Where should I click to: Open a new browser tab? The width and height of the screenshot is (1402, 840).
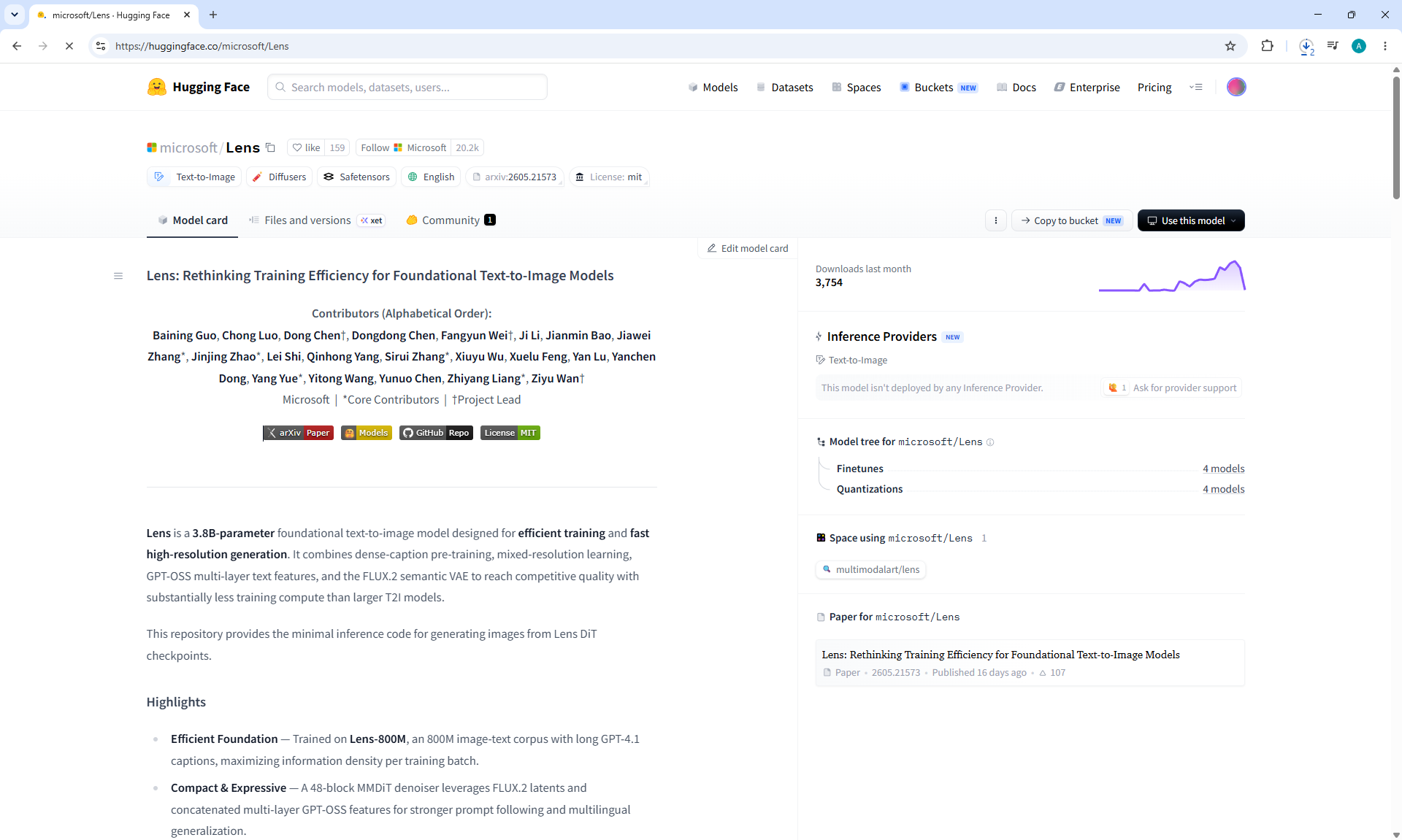tap(213, 15)
